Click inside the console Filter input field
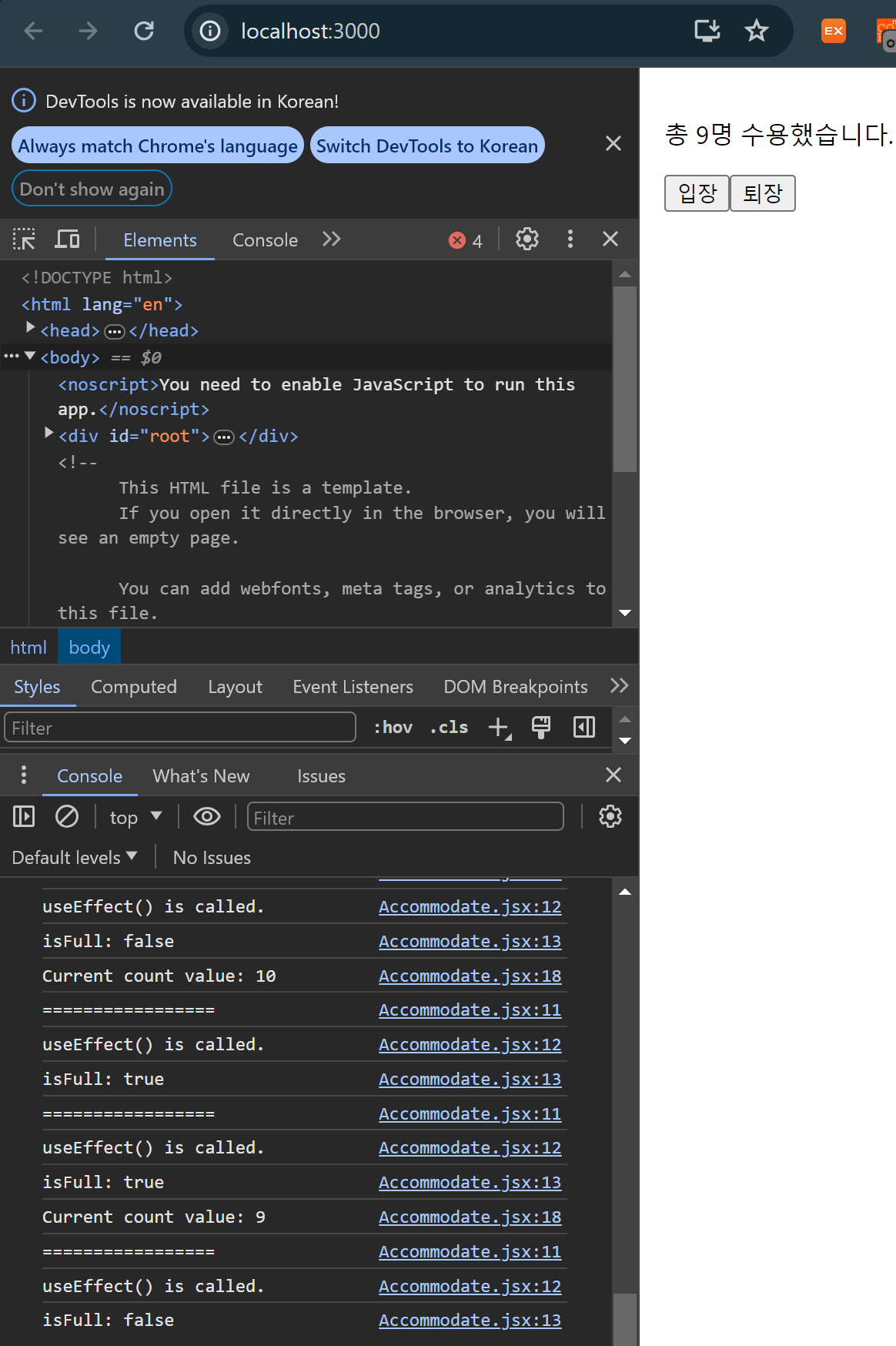 pyautogui.click(x=405, y=818)
